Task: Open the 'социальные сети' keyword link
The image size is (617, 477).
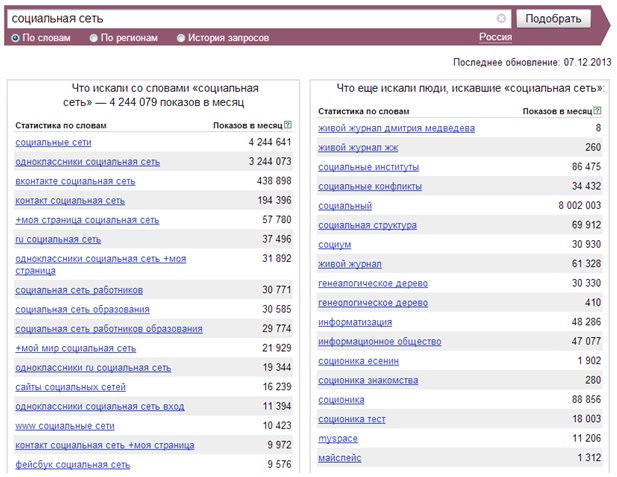Action: coord(53,142)
